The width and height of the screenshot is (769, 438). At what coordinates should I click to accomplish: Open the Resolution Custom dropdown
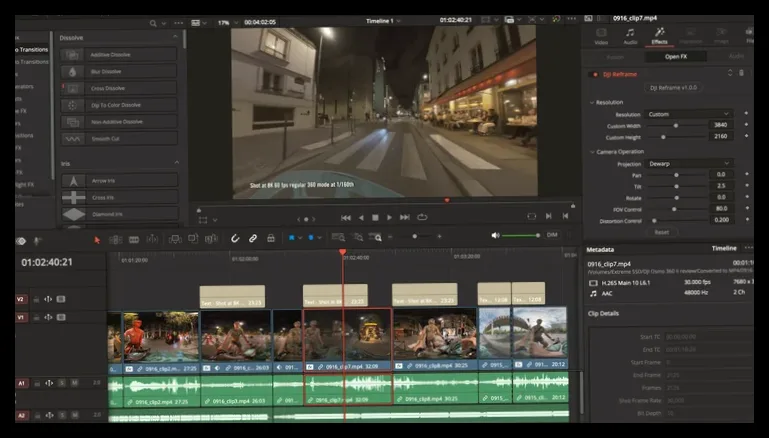(x=689, y=114)
